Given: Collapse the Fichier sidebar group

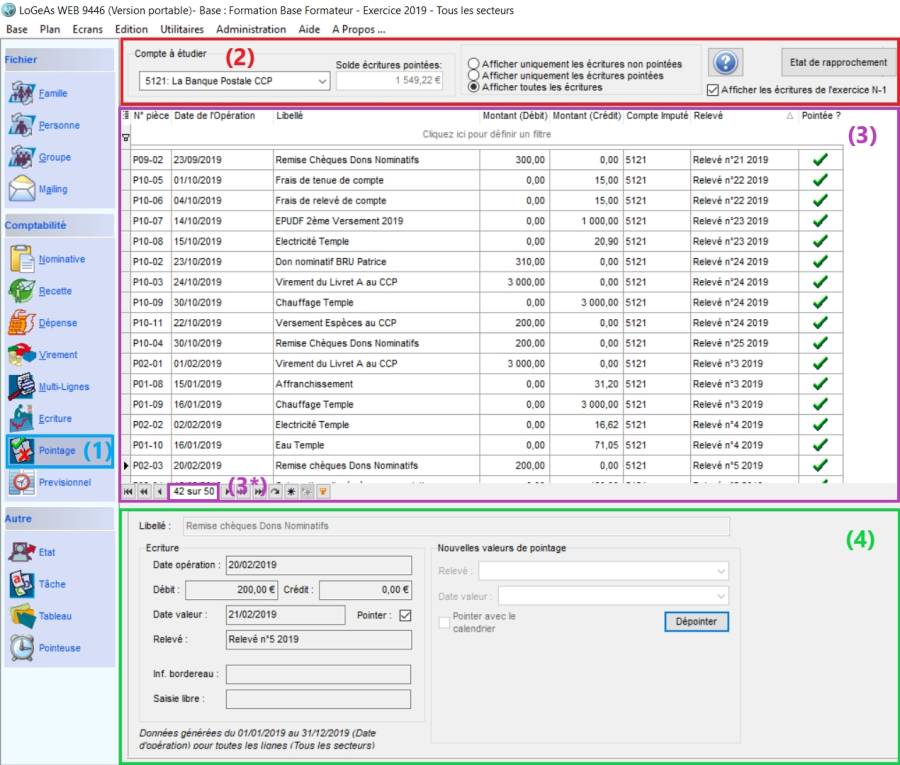Looking at the screenshot, I should [59, 60].
